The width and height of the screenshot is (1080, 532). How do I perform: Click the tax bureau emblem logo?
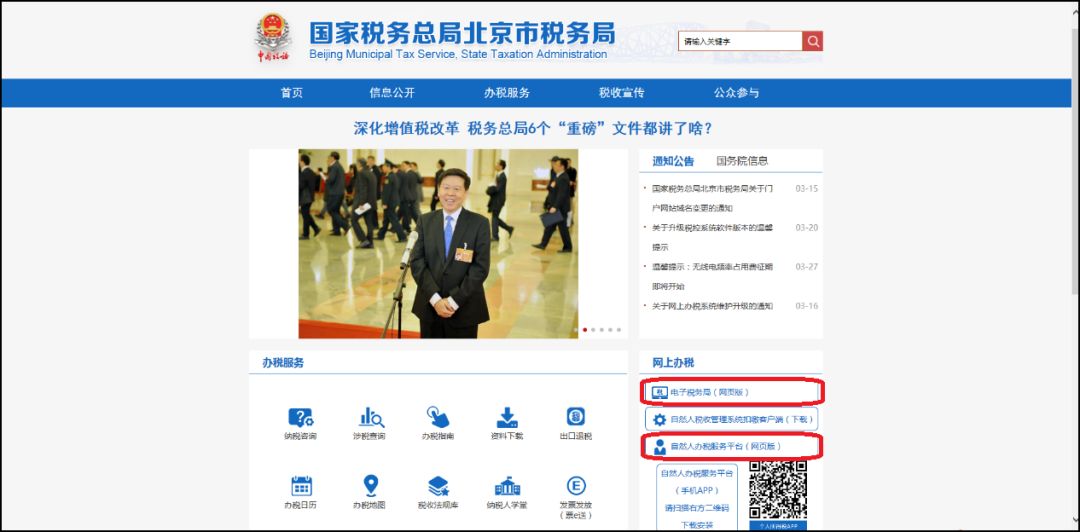(x=274, y=37)
